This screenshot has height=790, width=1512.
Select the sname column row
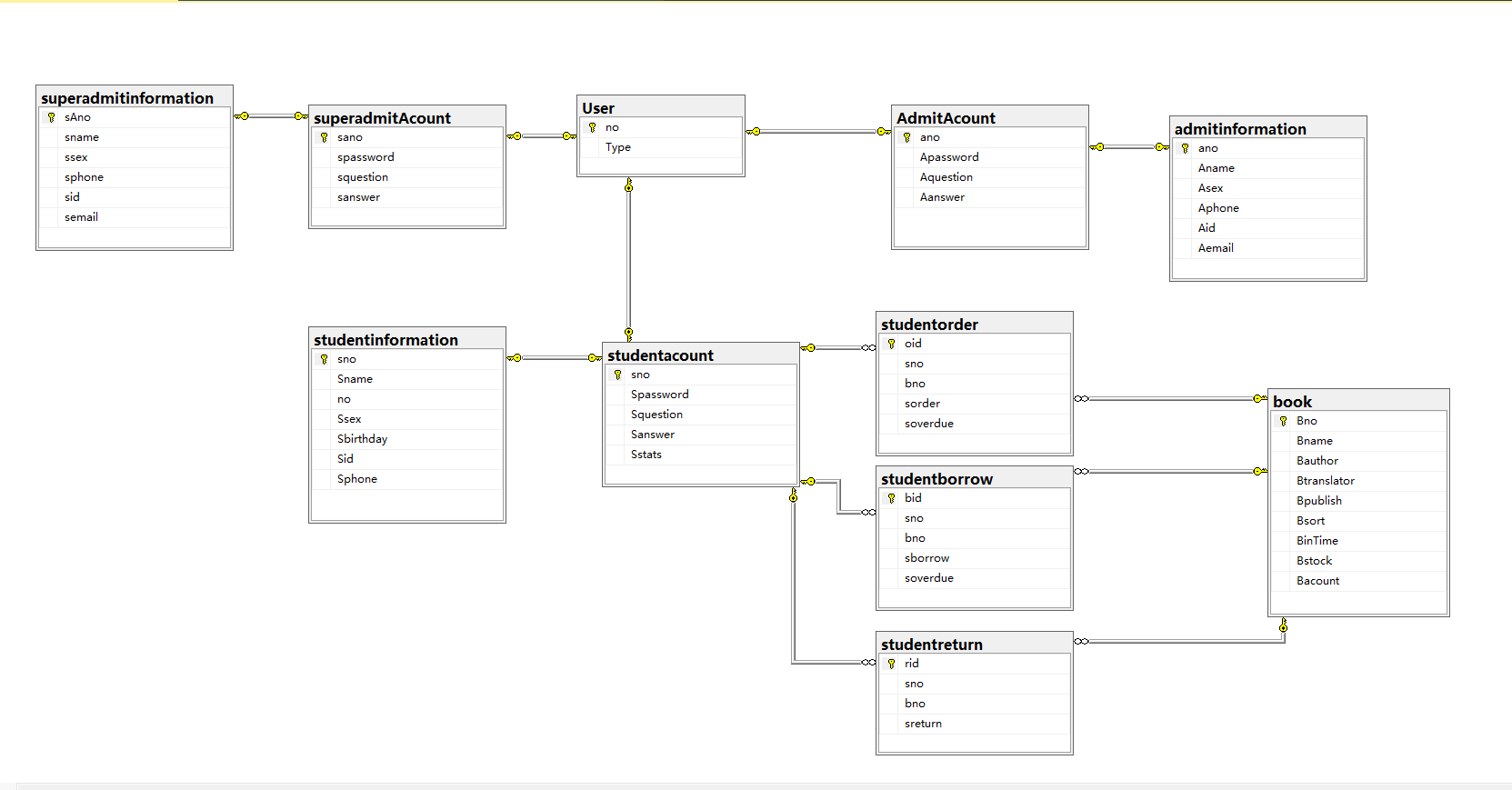point(135,137)
